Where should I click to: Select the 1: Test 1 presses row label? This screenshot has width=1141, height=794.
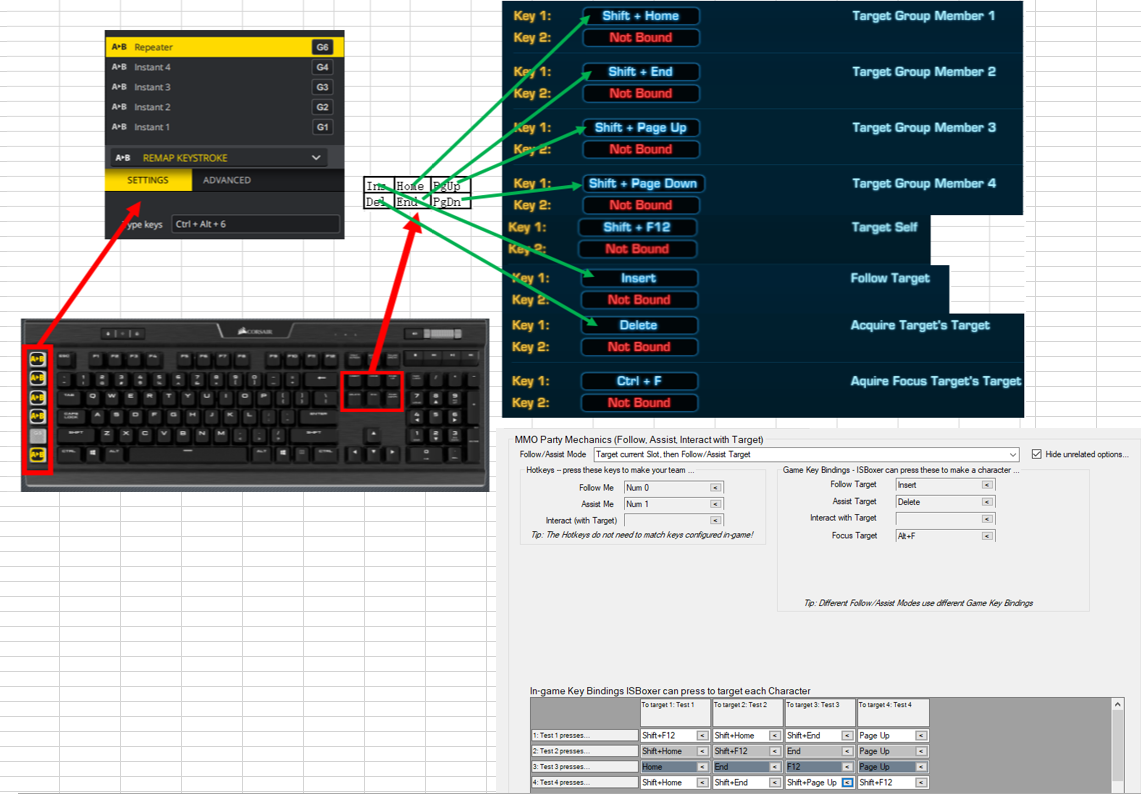coord(585,736)
